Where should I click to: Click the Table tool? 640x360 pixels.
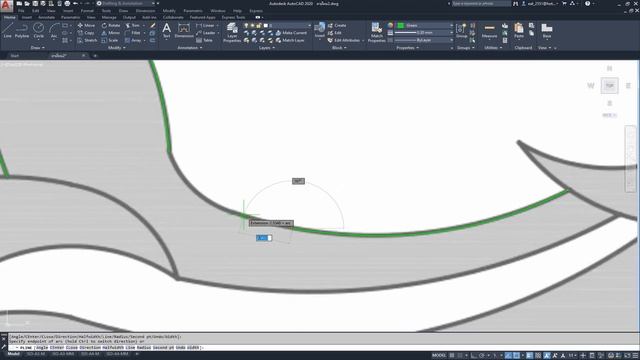coord(204,40)
